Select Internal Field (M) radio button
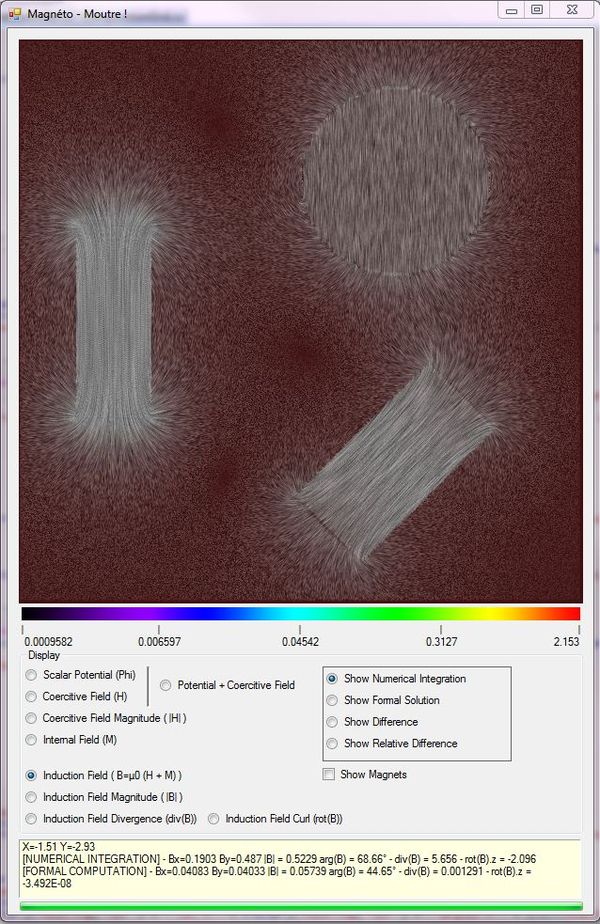Image resolution: width=600 pixels, height=924 pixels. [32, 740]
